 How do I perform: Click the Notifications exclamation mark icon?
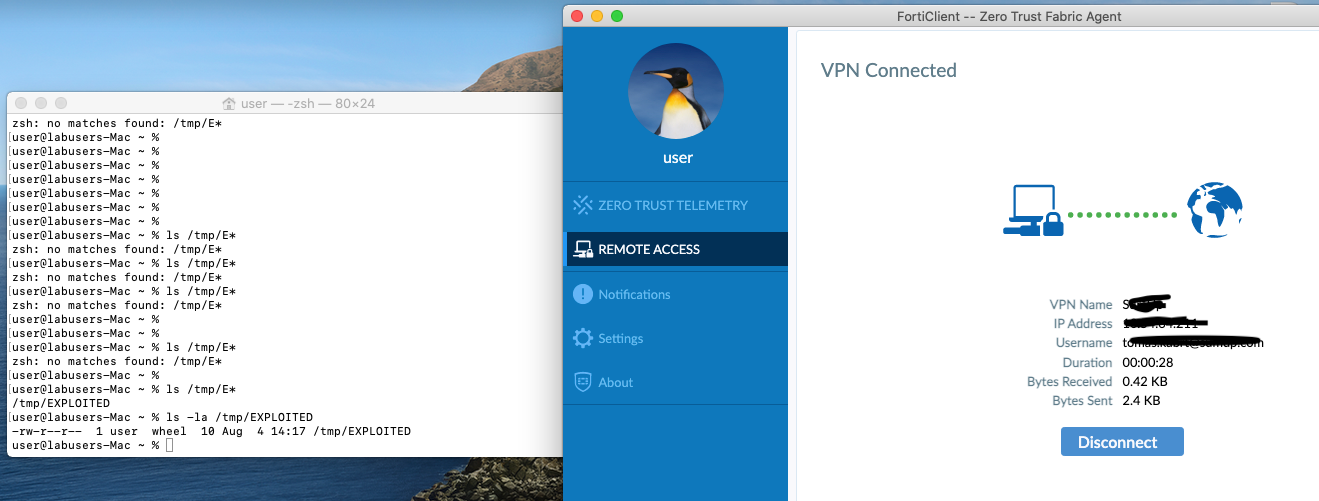click(582, 294)
